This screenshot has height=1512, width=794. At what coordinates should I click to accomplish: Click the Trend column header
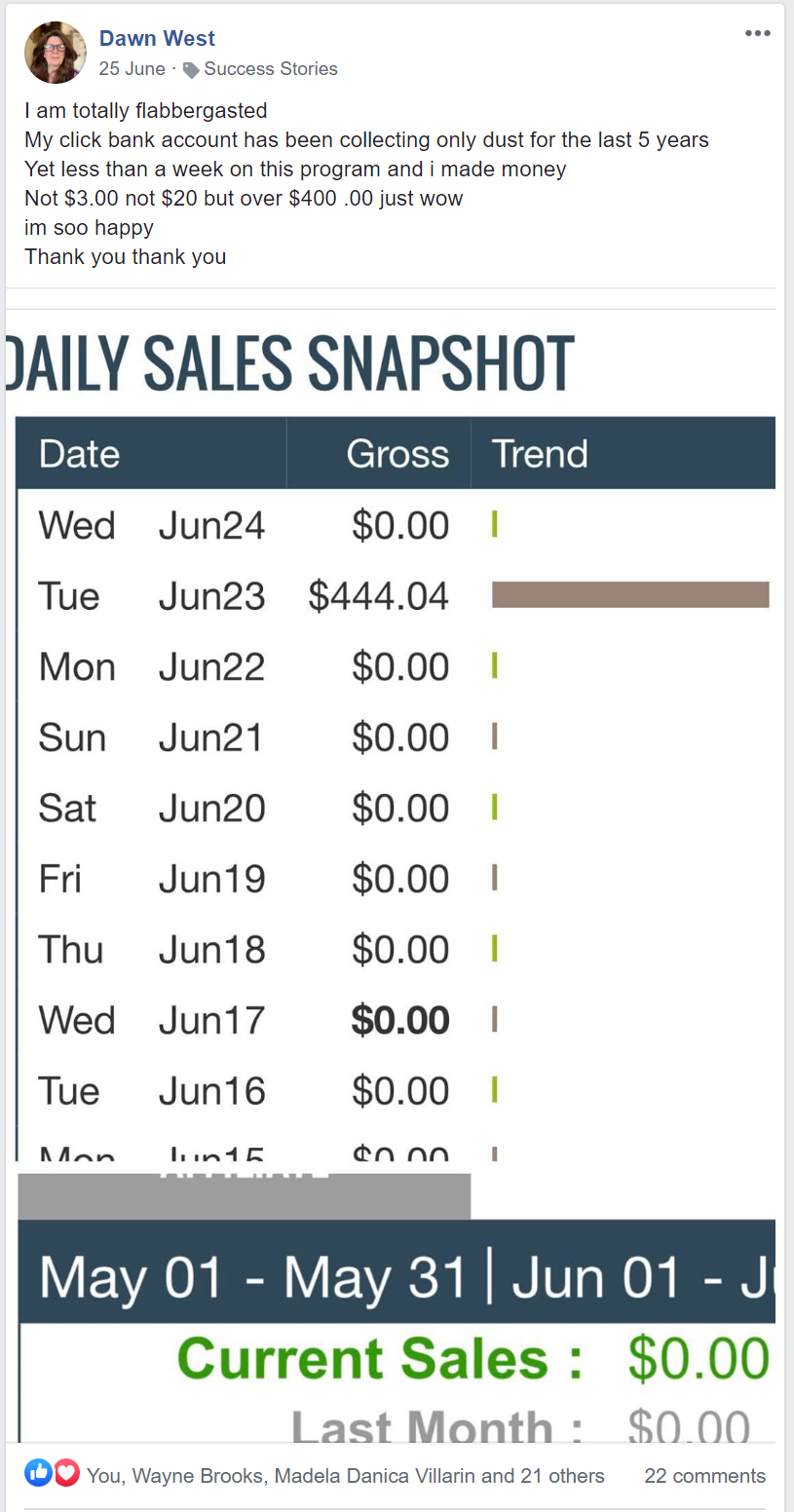(540, 454)
